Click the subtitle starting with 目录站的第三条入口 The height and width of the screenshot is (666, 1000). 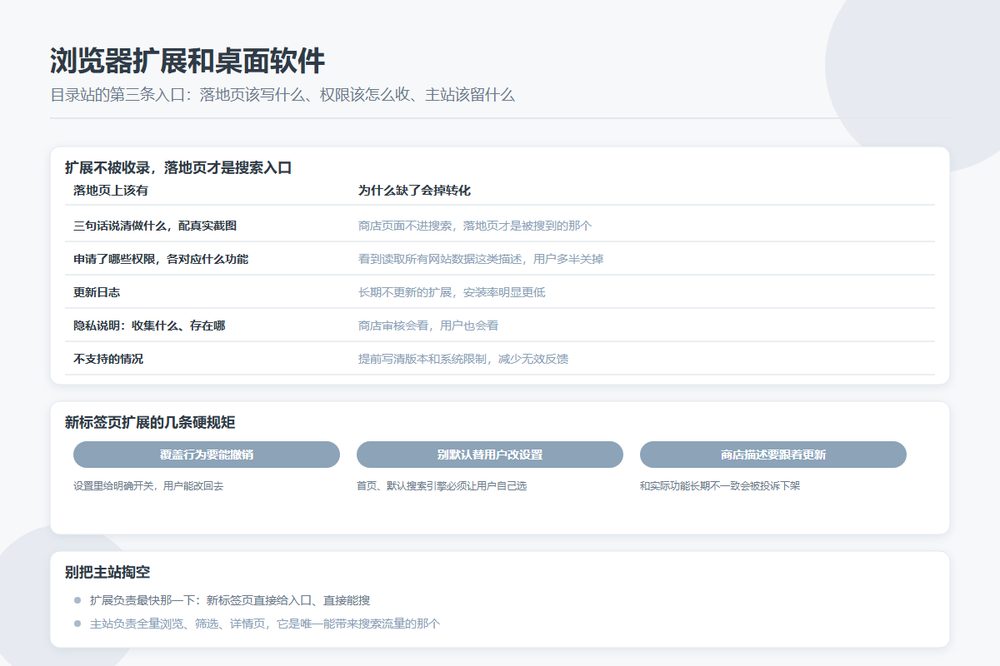click(283, 95)
